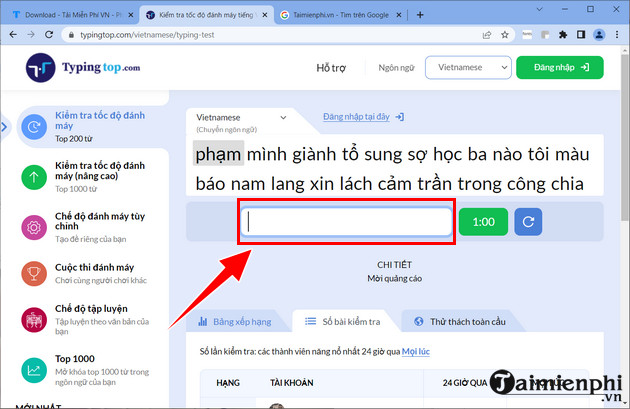Close the Download - Tải Miễn Phí VN tab
Viewport: 630px width, 409px height.
(x=131, y=15)
